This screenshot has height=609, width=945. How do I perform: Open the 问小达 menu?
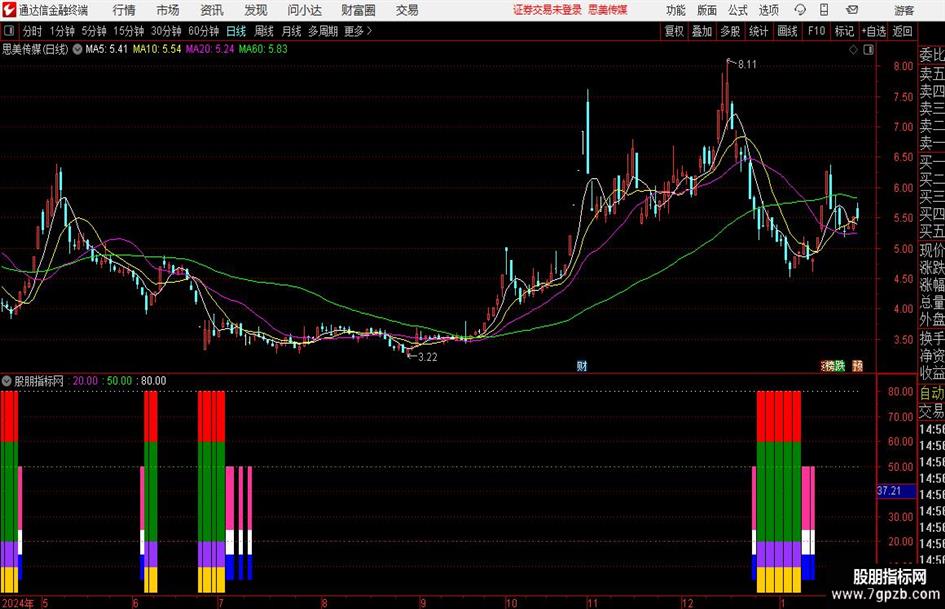pyautogui.click(x=304, y=10)
